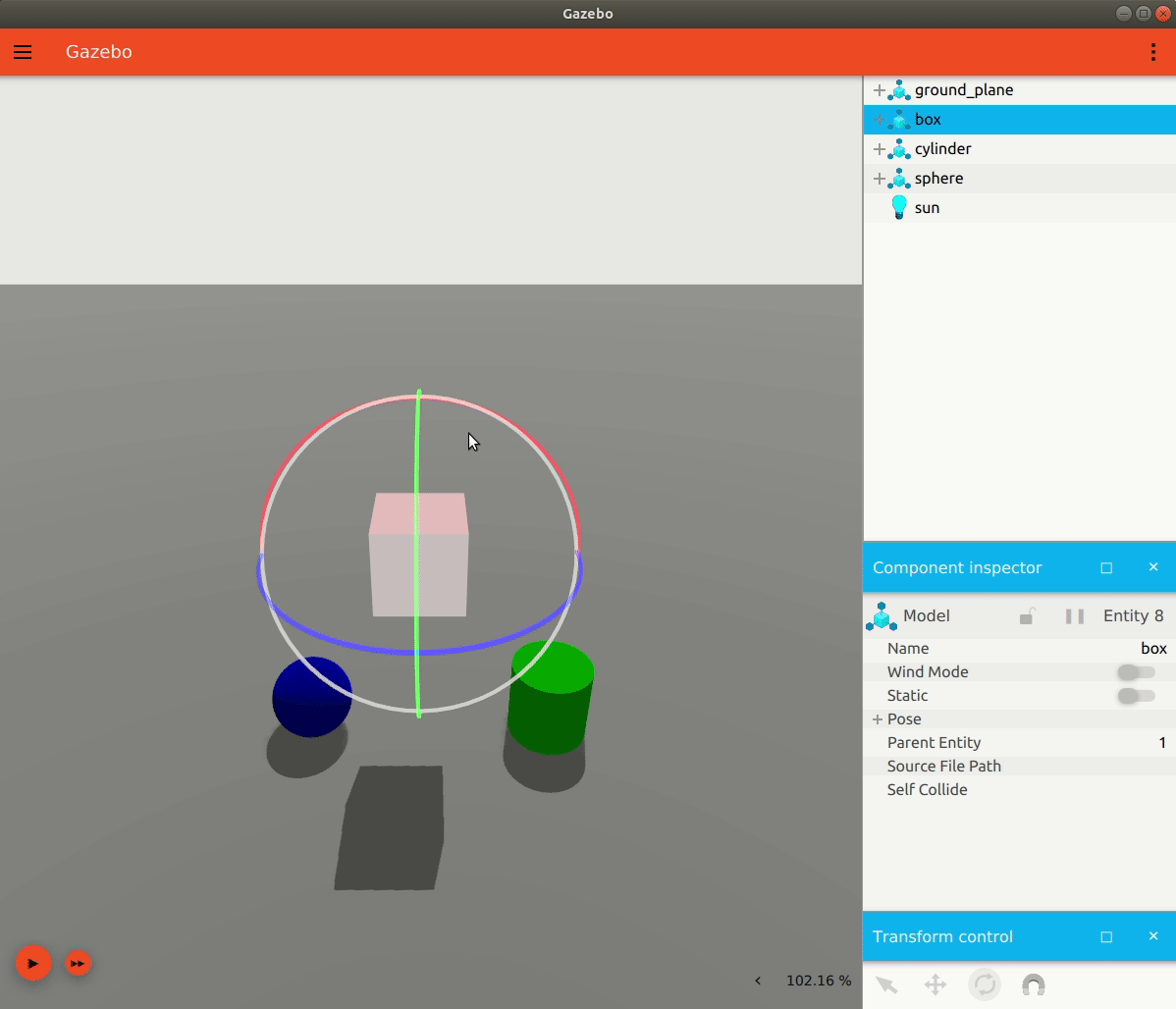Toggle the Wind Mode switch
Image resolution: width=1176 pixels, height=1009 pixels.
pos(1137,672)
